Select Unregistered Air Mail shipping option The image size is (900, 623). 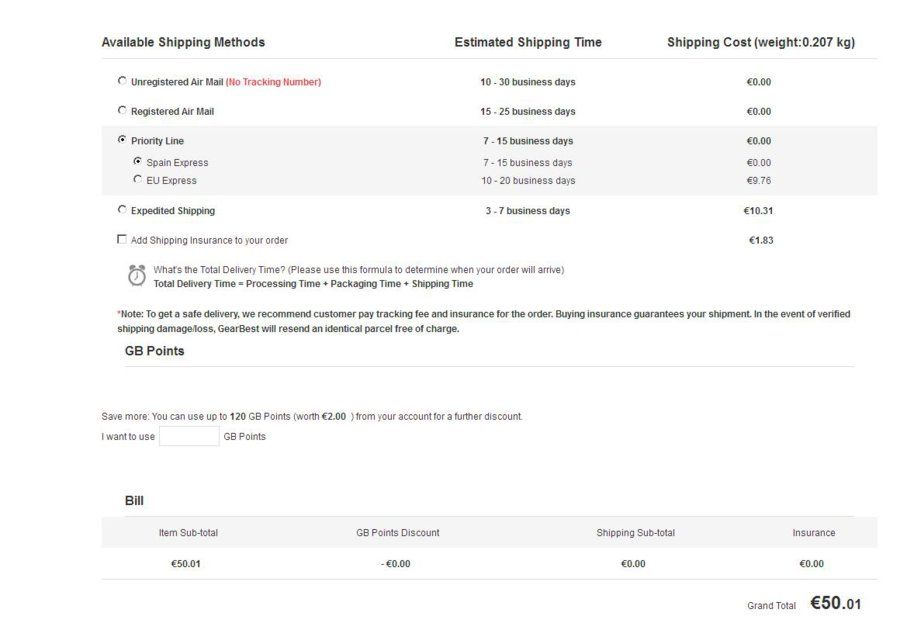[122, 81]
